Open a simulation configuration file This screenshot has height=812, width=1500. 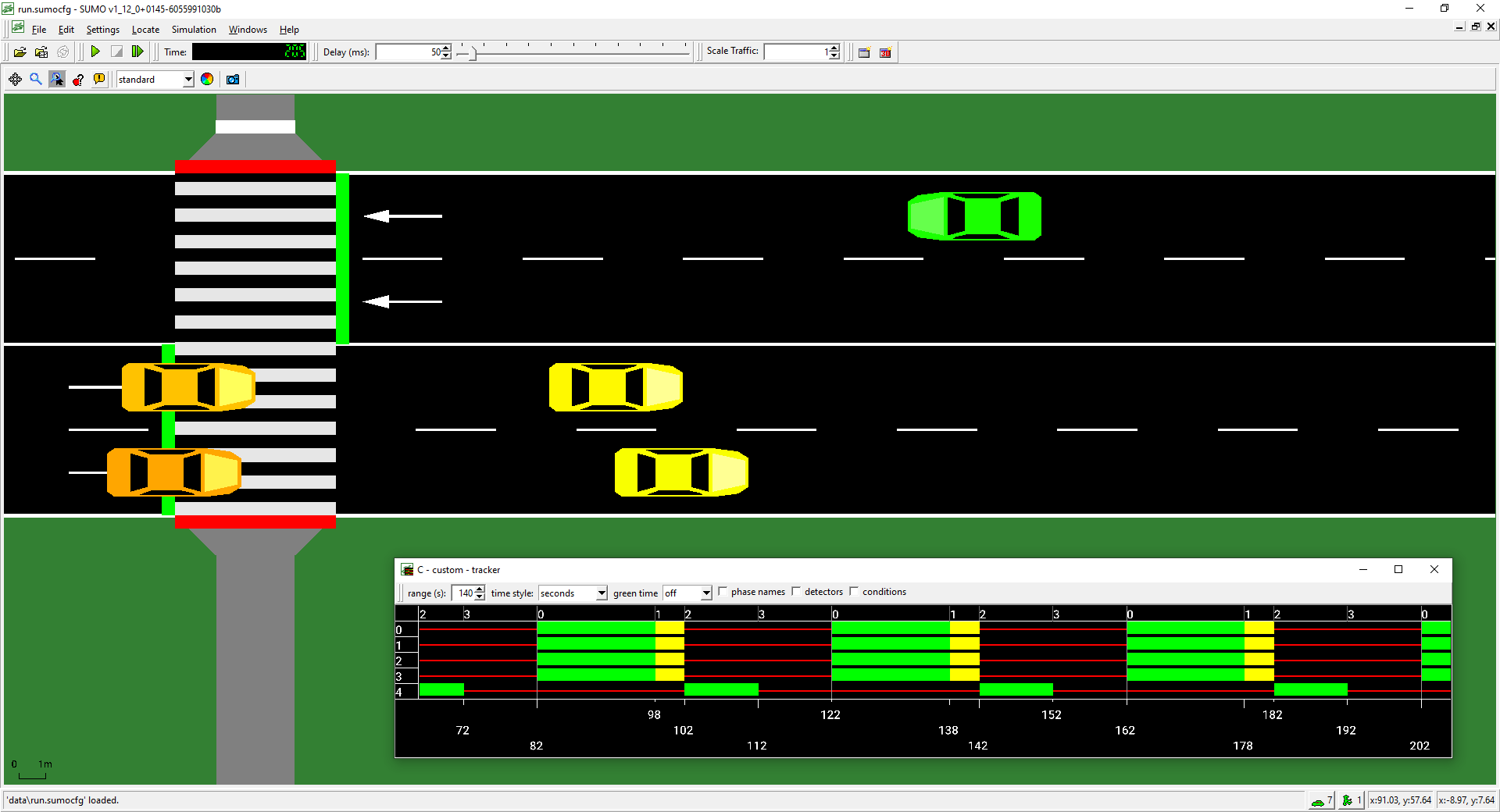click(20, 52)
